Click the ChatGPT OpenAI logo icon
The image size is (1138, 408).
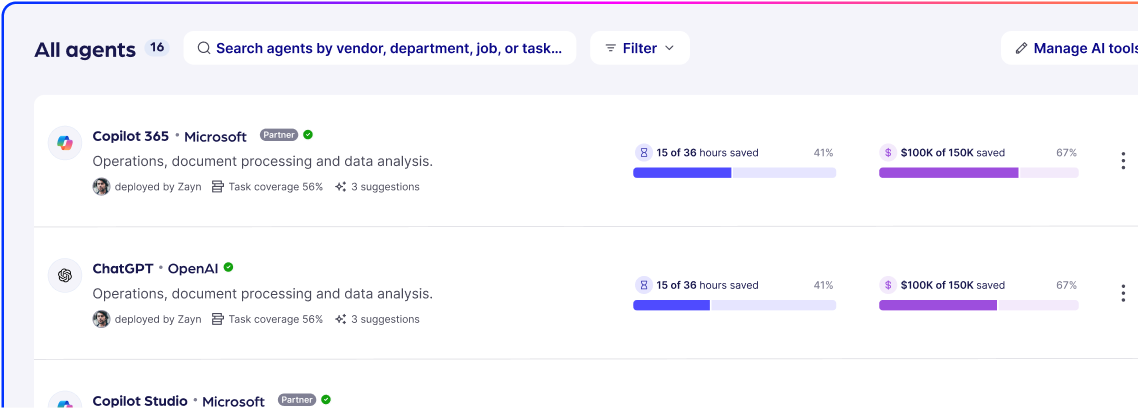click(65, 275)
